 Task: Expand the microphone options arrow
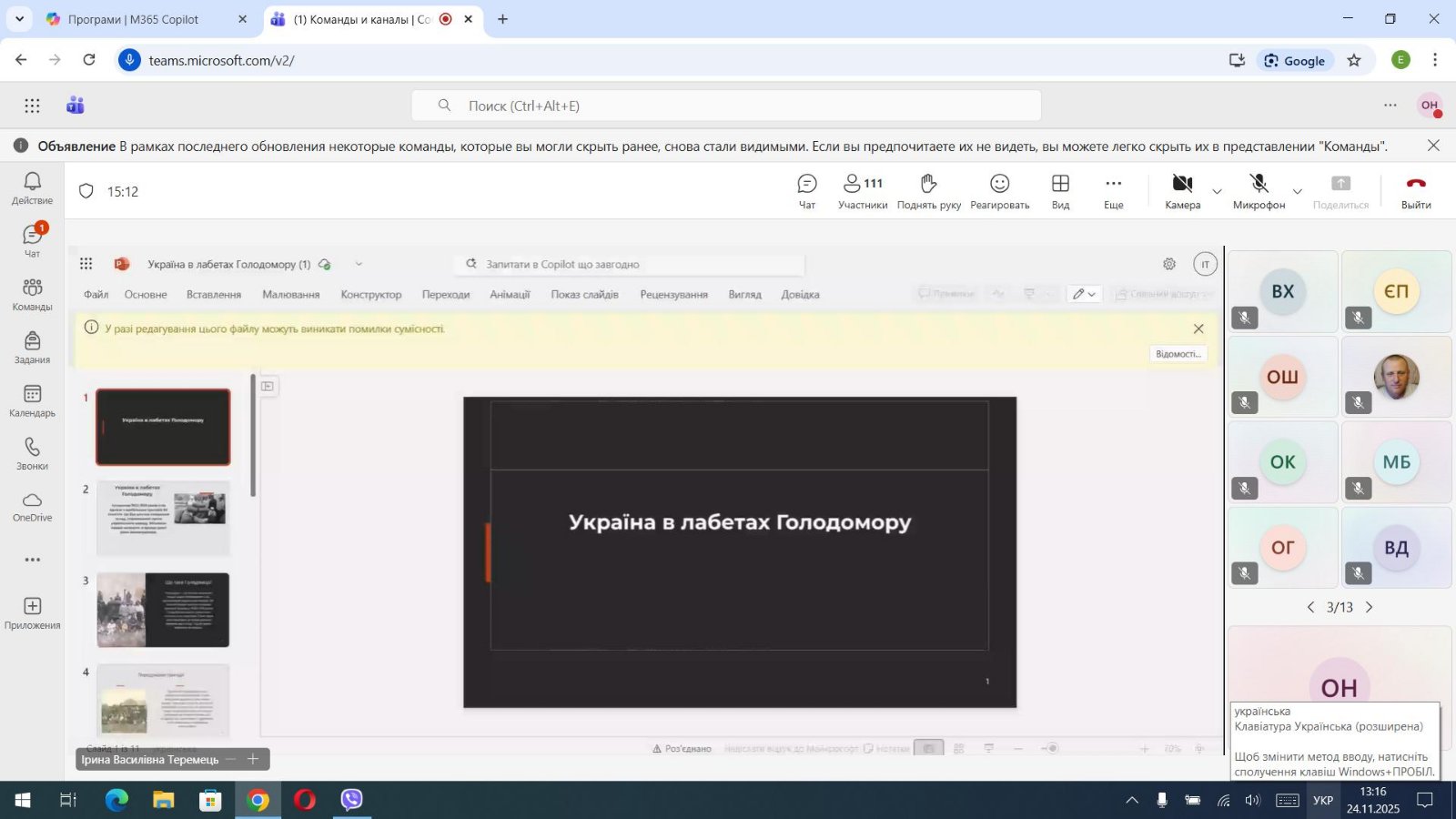[x=1297, y=192]
